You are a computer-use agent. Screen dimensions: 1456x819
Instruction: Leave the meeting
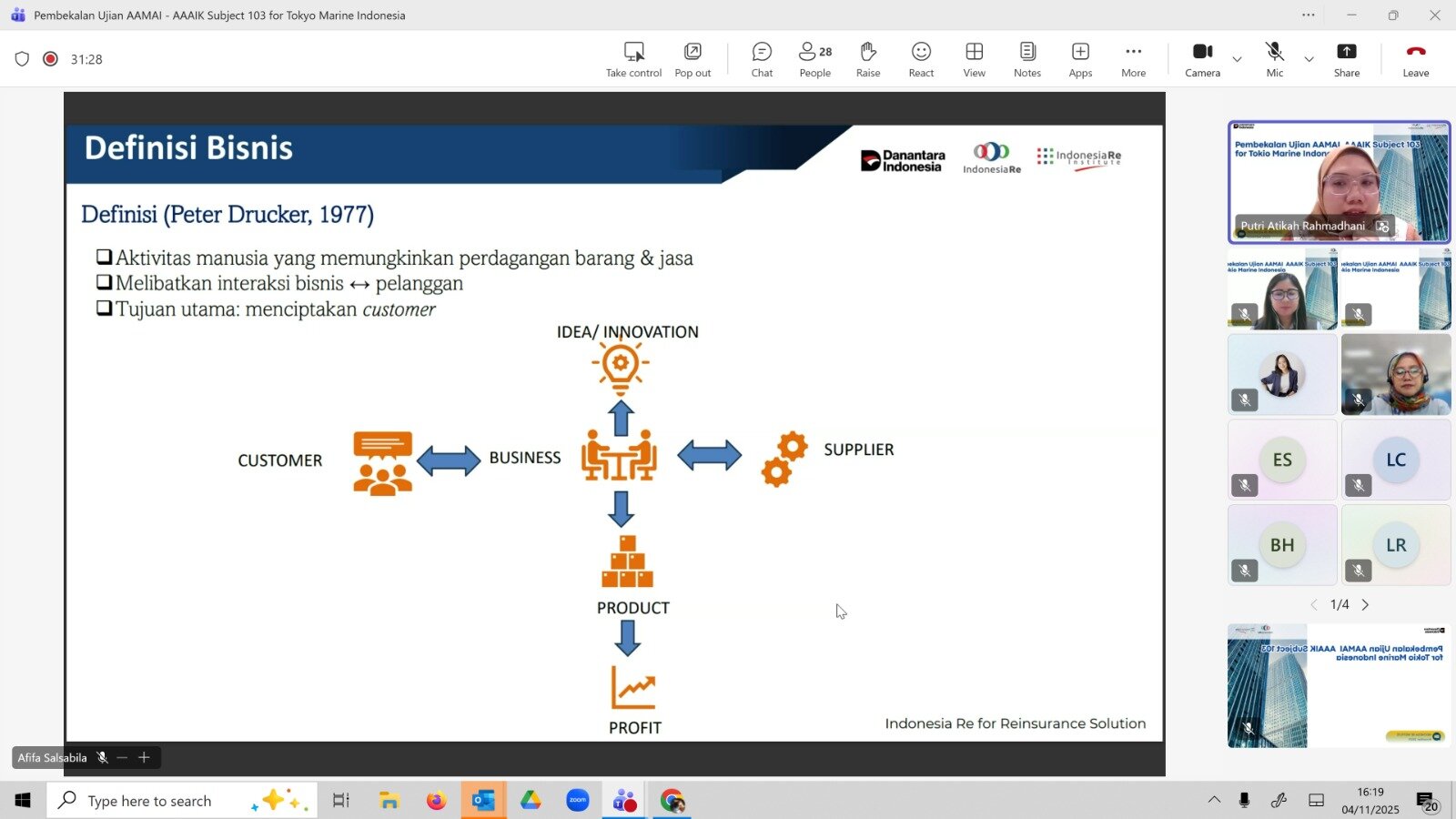1415,59
